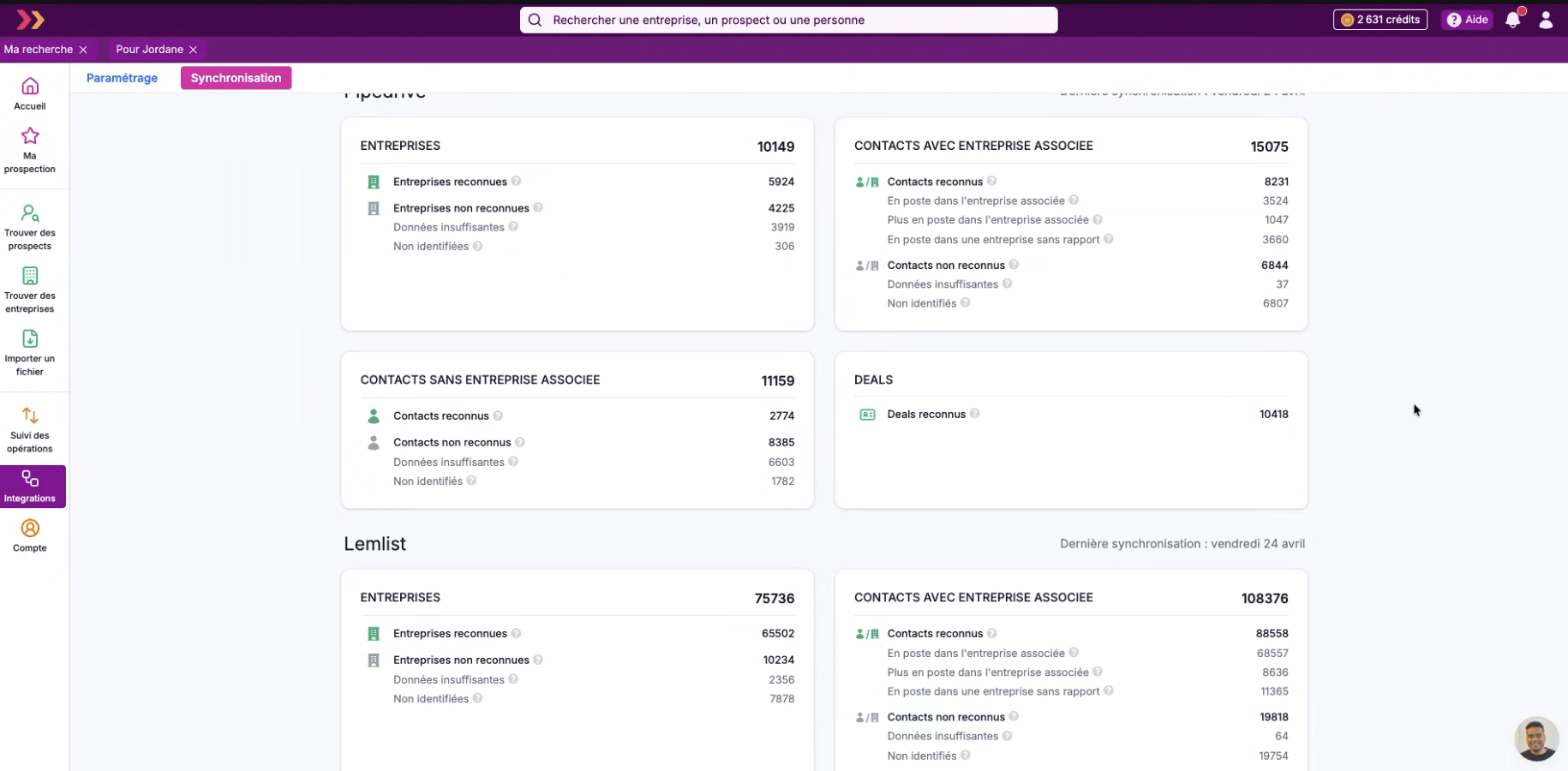
Task: Click help icon beside Pipedrive Entreprises non reconnues
Action: [x=538, y=207]
